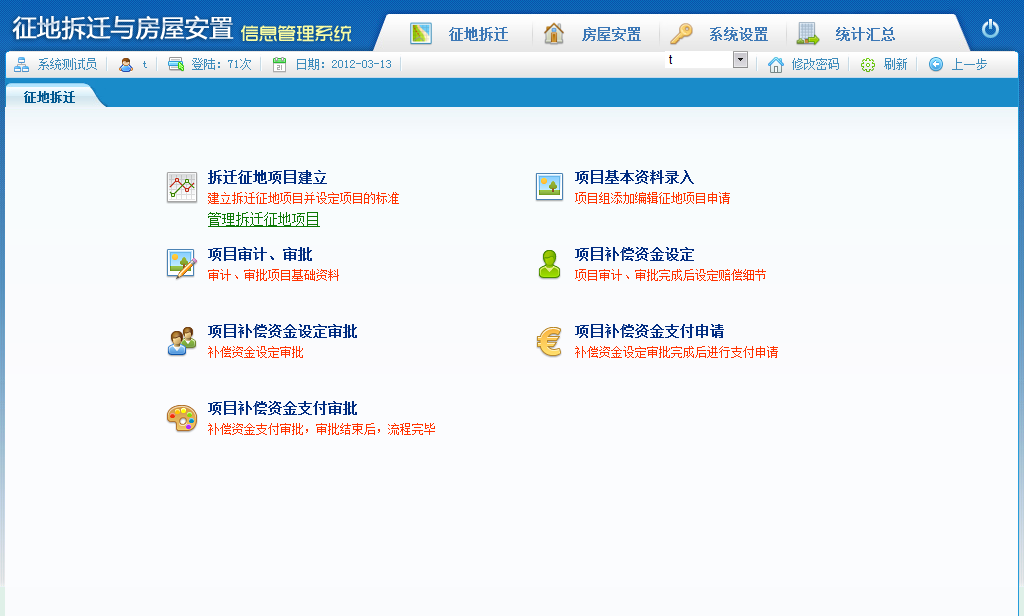Open 项目基本资料录入 heading
This screenshot has width=1024, height=616.
[x=634, y=177]
